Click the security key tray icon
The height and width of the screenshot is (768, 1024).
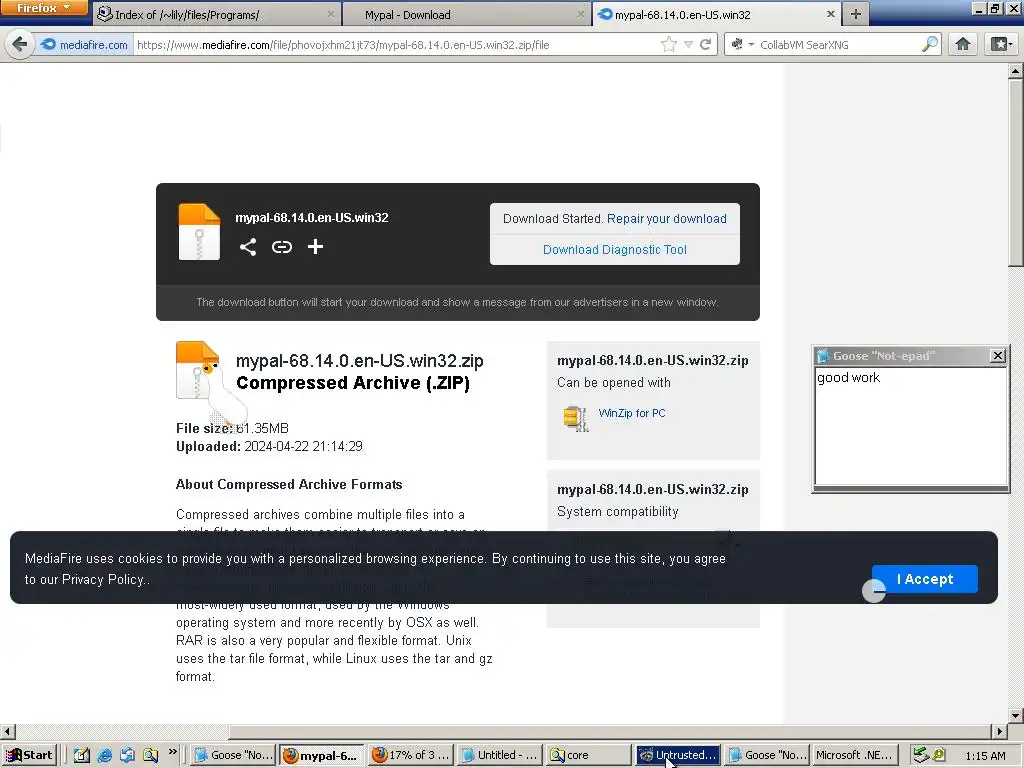(938, 755)
